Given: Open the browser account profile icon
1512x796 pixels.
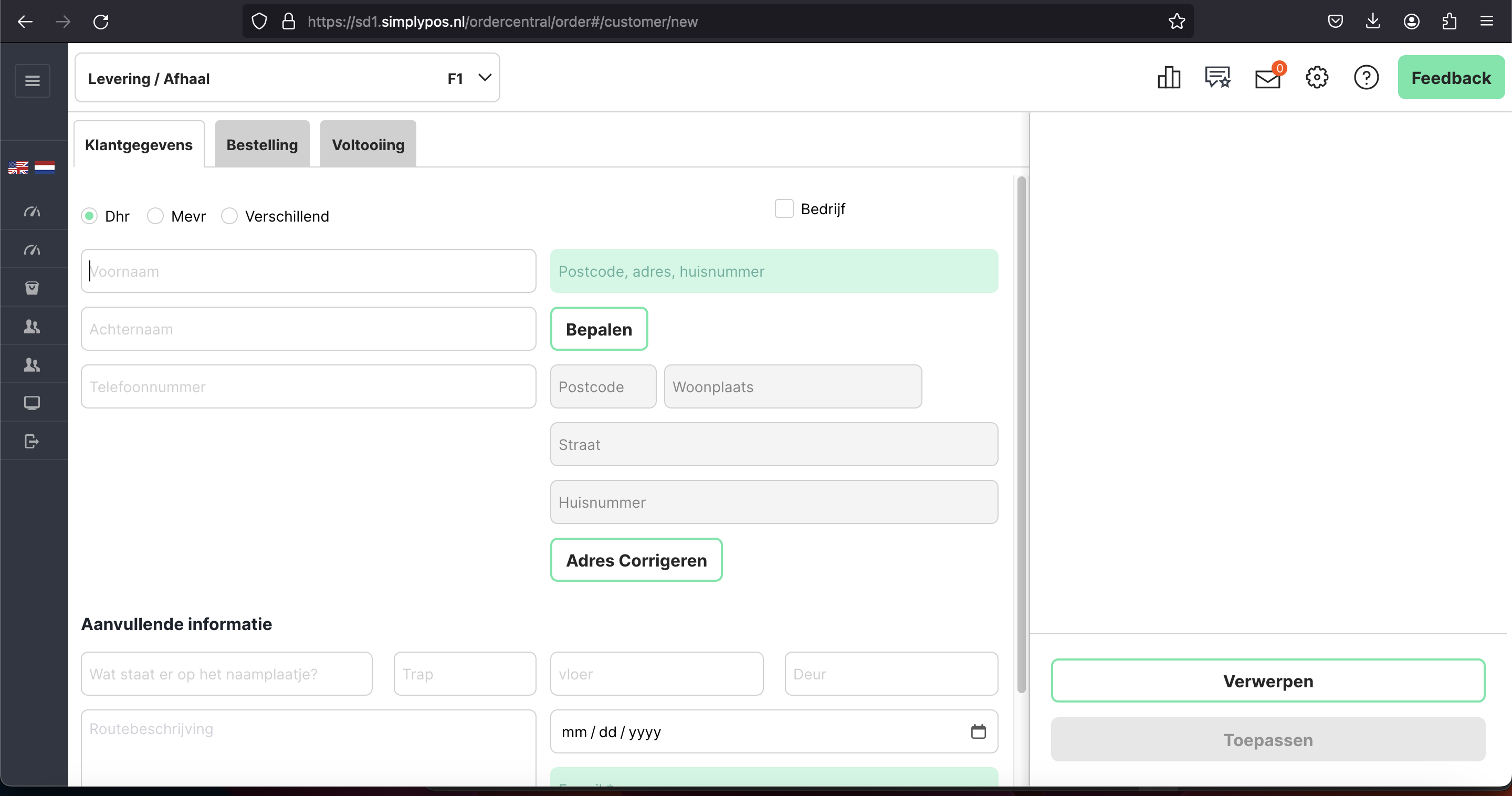Looking at the screenshot, I should 1412,22.
